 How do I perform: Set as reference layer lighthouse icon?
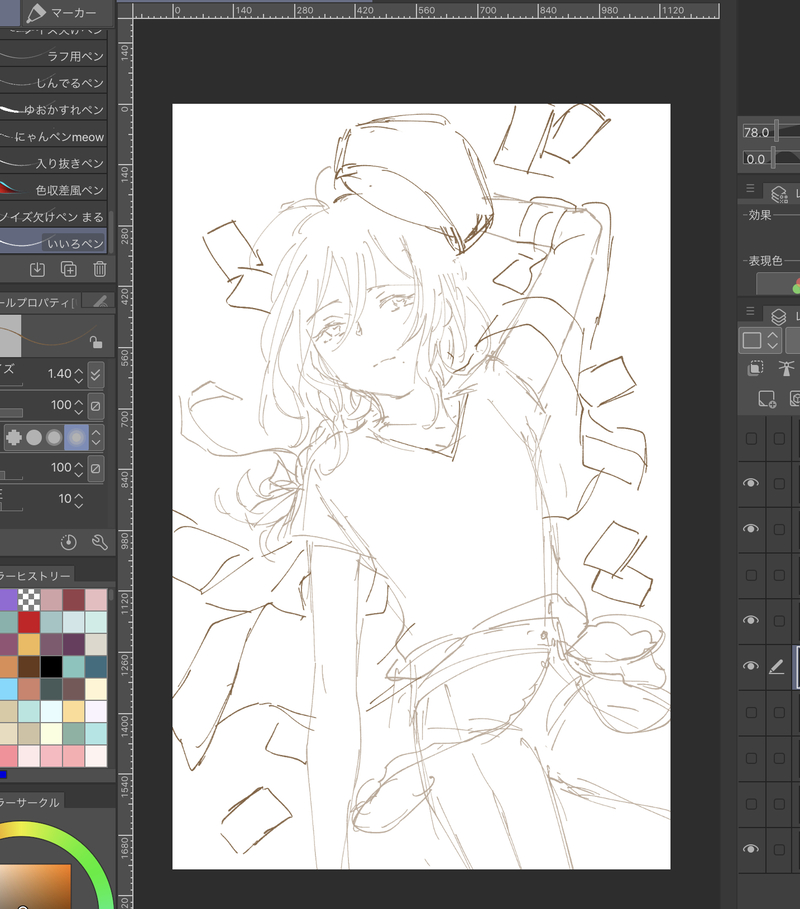click(786, 368)
